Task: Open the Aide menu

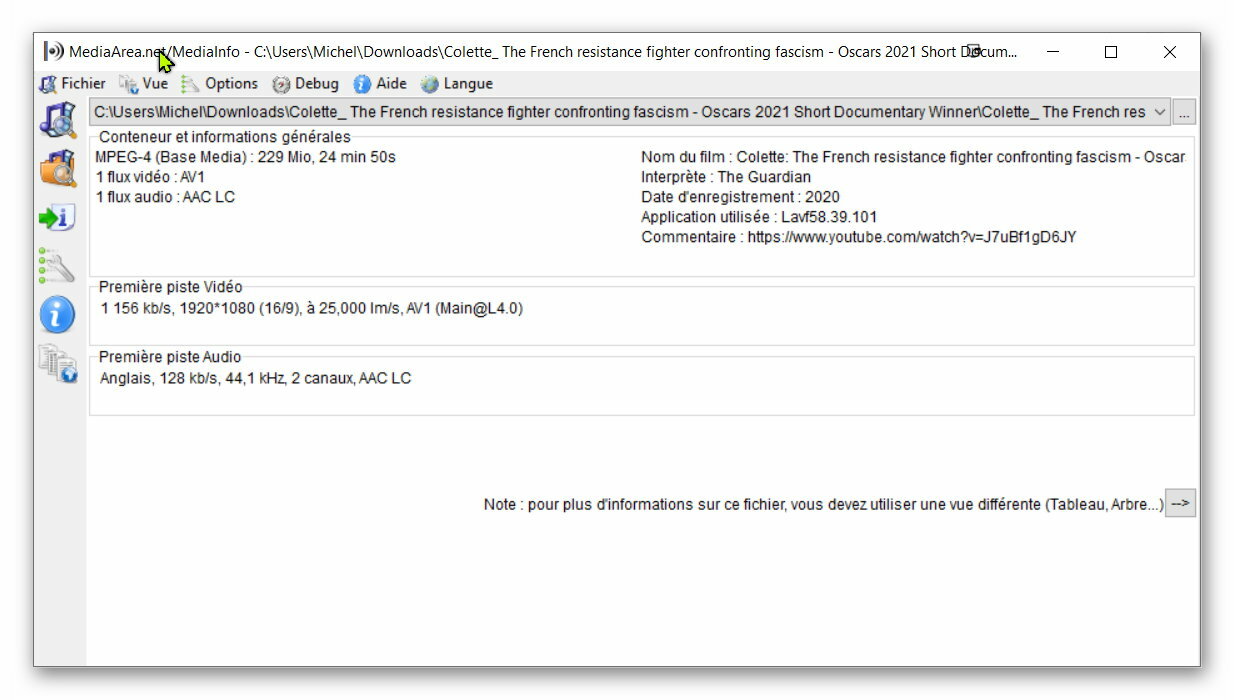Action: tap(380, 84)
